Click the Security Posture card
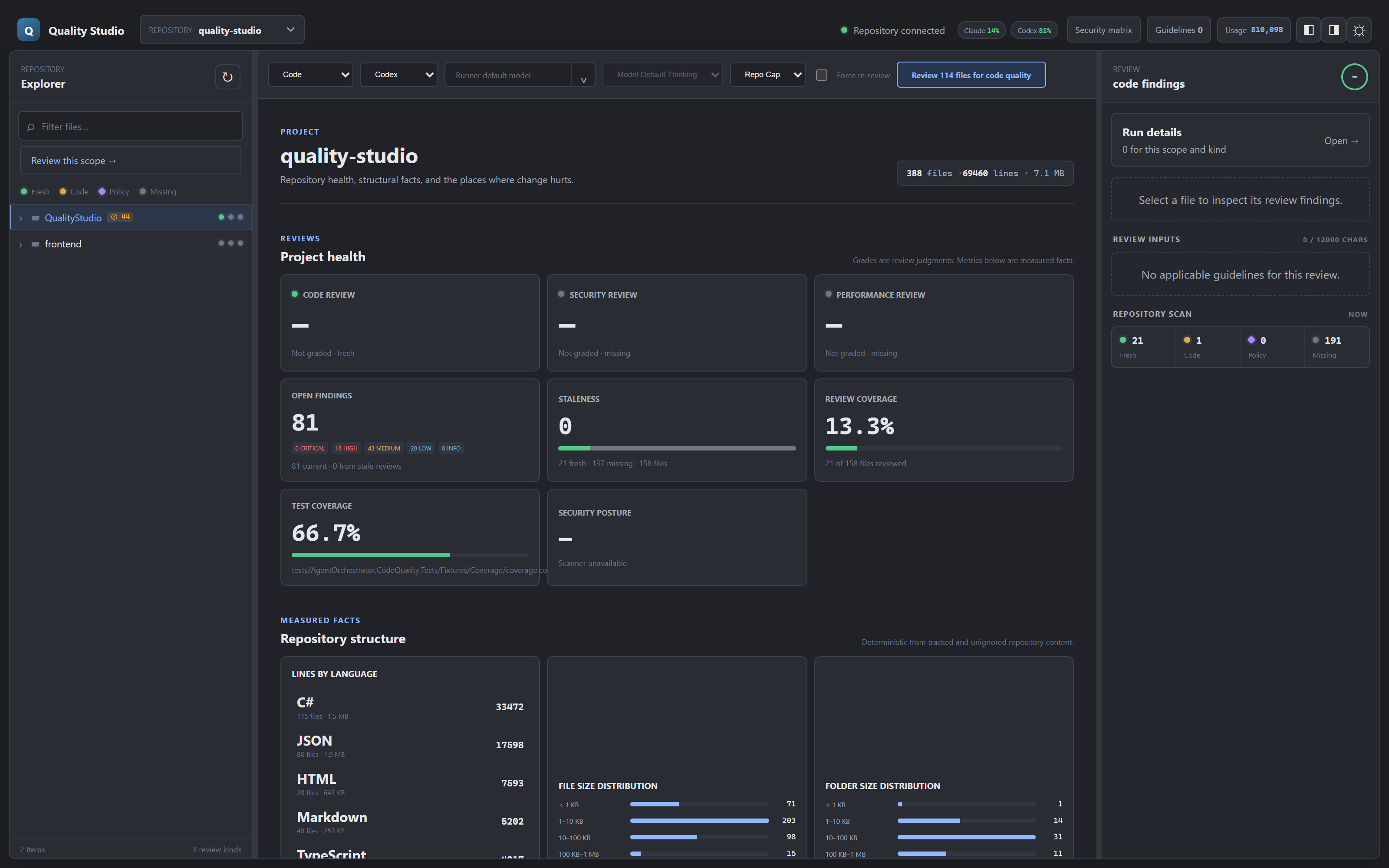This screenshot has height=868, width=1389. (677, 537)
